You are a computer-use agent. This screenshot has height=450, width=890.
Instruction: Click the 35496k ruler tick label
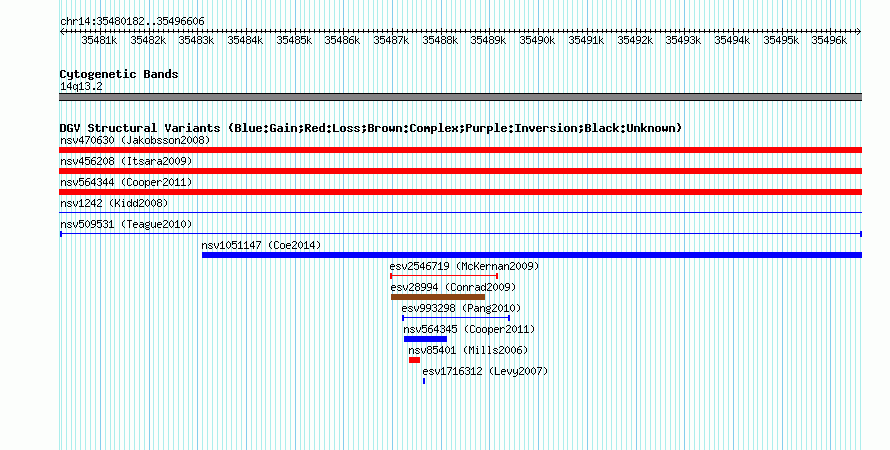click(x=829, y=40)
